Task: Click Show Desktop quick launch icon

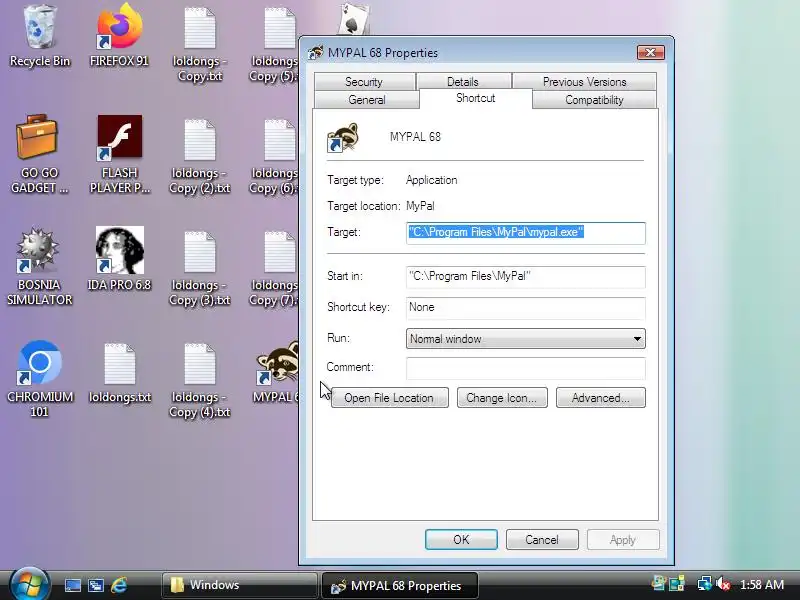Action: click(x=72, y=585)
